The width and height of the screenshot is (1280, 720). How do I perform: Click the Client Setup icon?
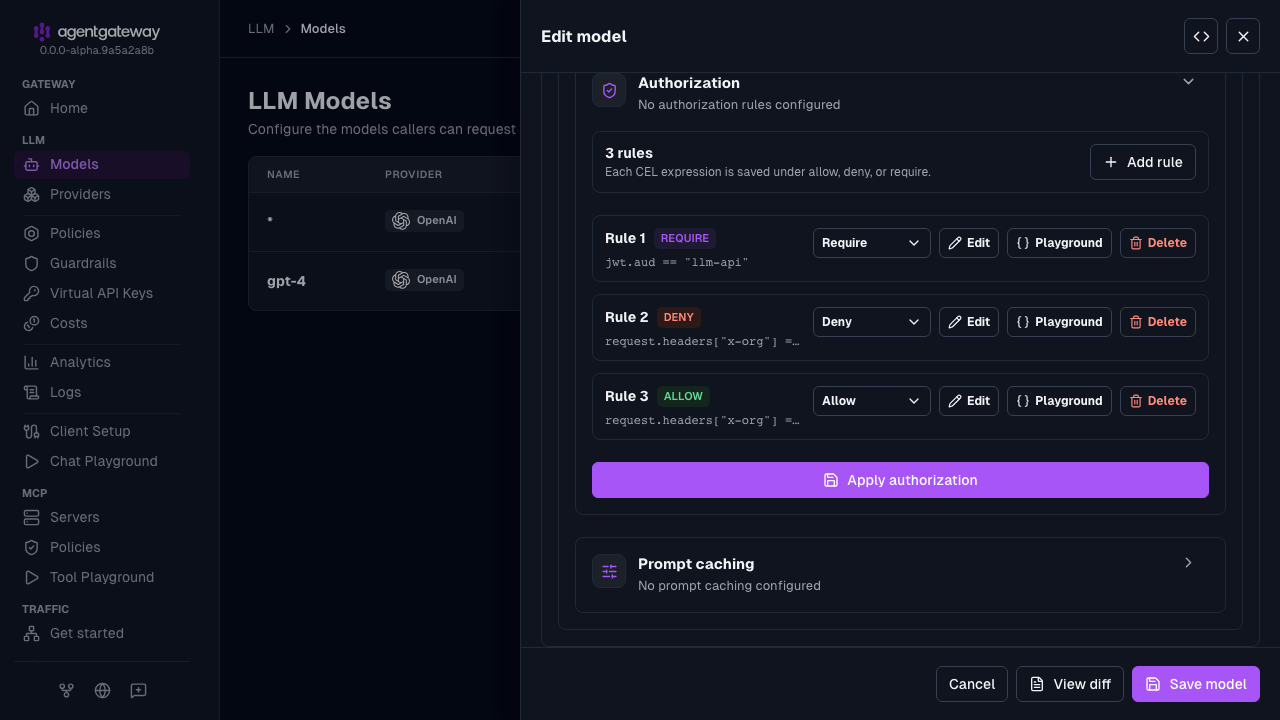pyautogui.click(x=31, y=431)
